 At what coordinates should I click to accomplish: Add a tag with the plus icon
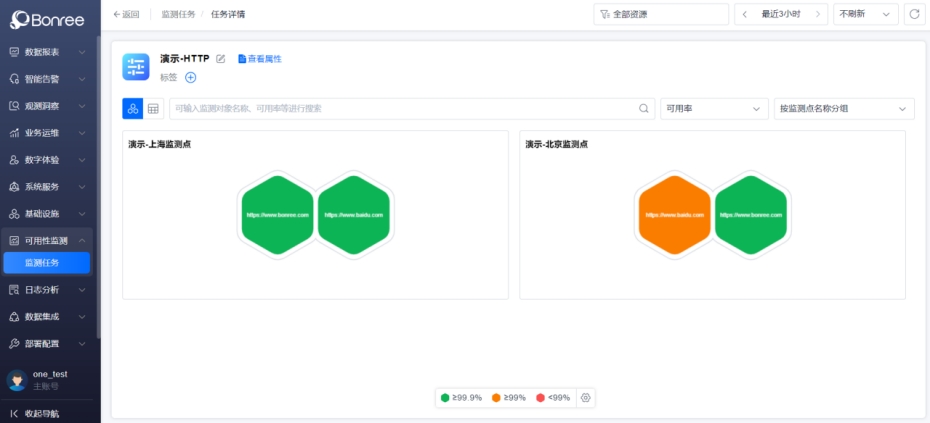coord(191,77)
